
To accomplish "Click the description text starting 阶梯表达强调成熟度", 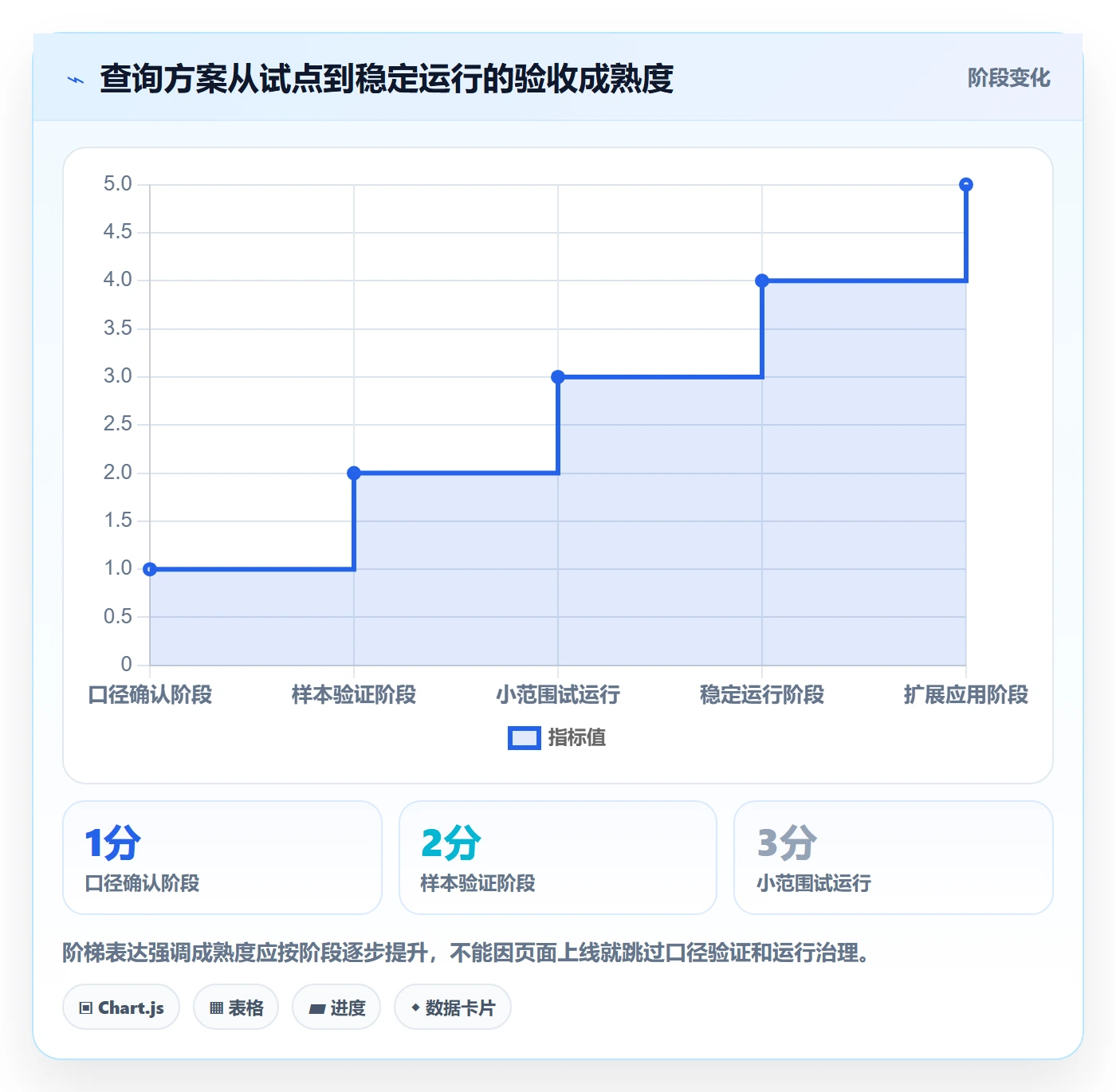I will (467, 953).
